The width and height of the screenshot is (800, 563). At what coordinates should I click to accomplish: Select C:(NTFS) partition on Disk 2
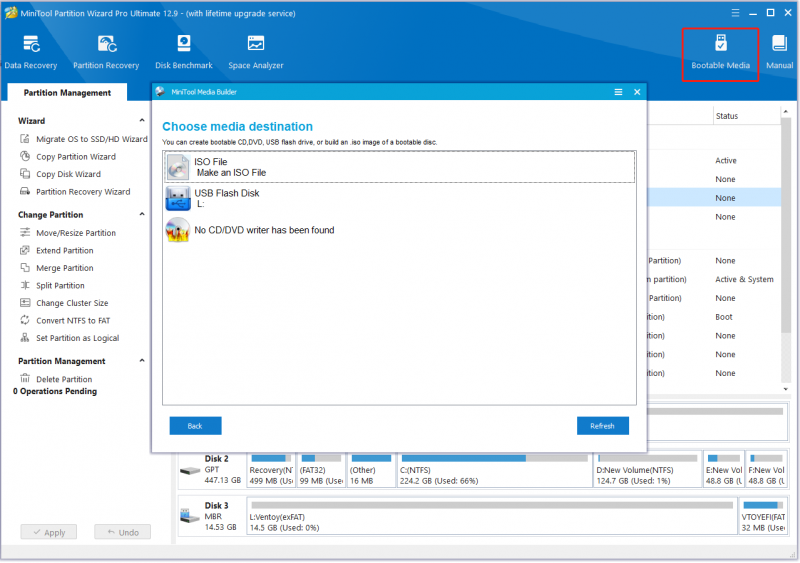pos(494,469)
